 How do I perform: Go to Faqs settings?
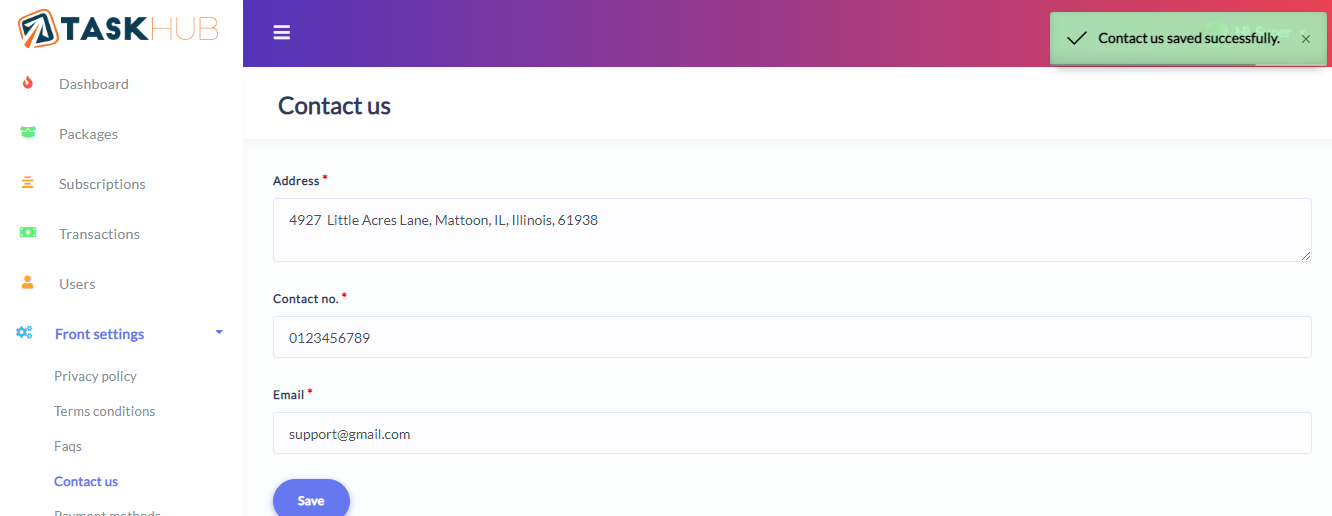68,446
